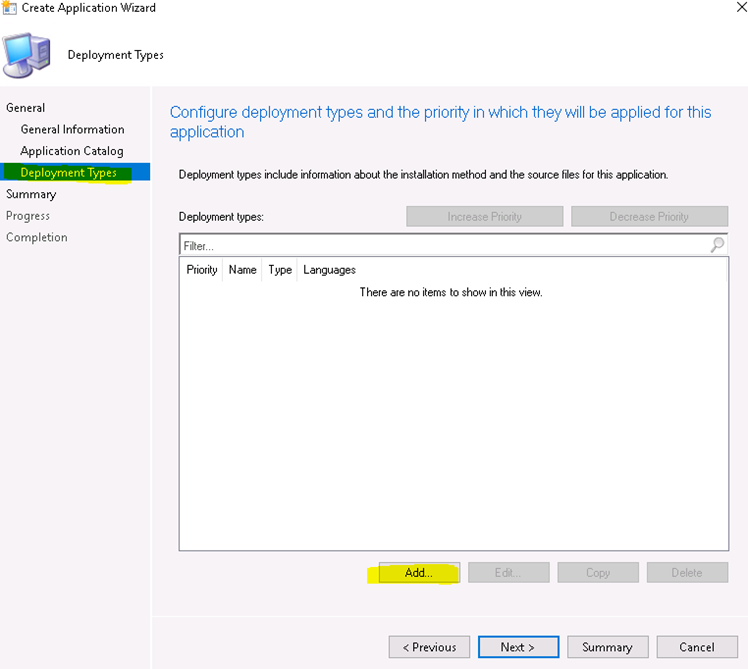
Task: Click the Add... deployment type button
Action: [x=419, y=572]
